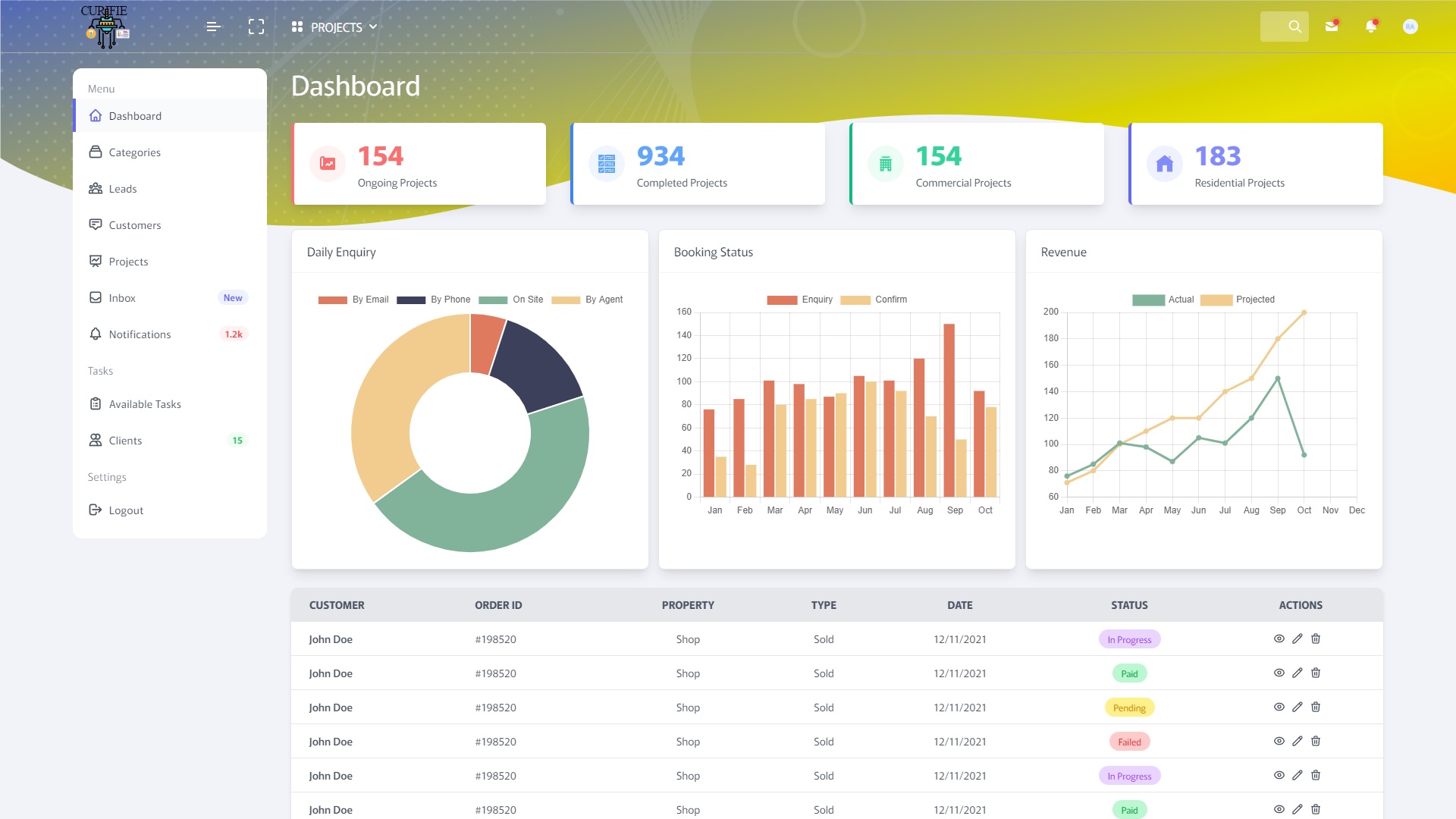Sort table by PROPERTY column header
The width and height of the screenshot is (1456, 819).
(x=688, y=605)
